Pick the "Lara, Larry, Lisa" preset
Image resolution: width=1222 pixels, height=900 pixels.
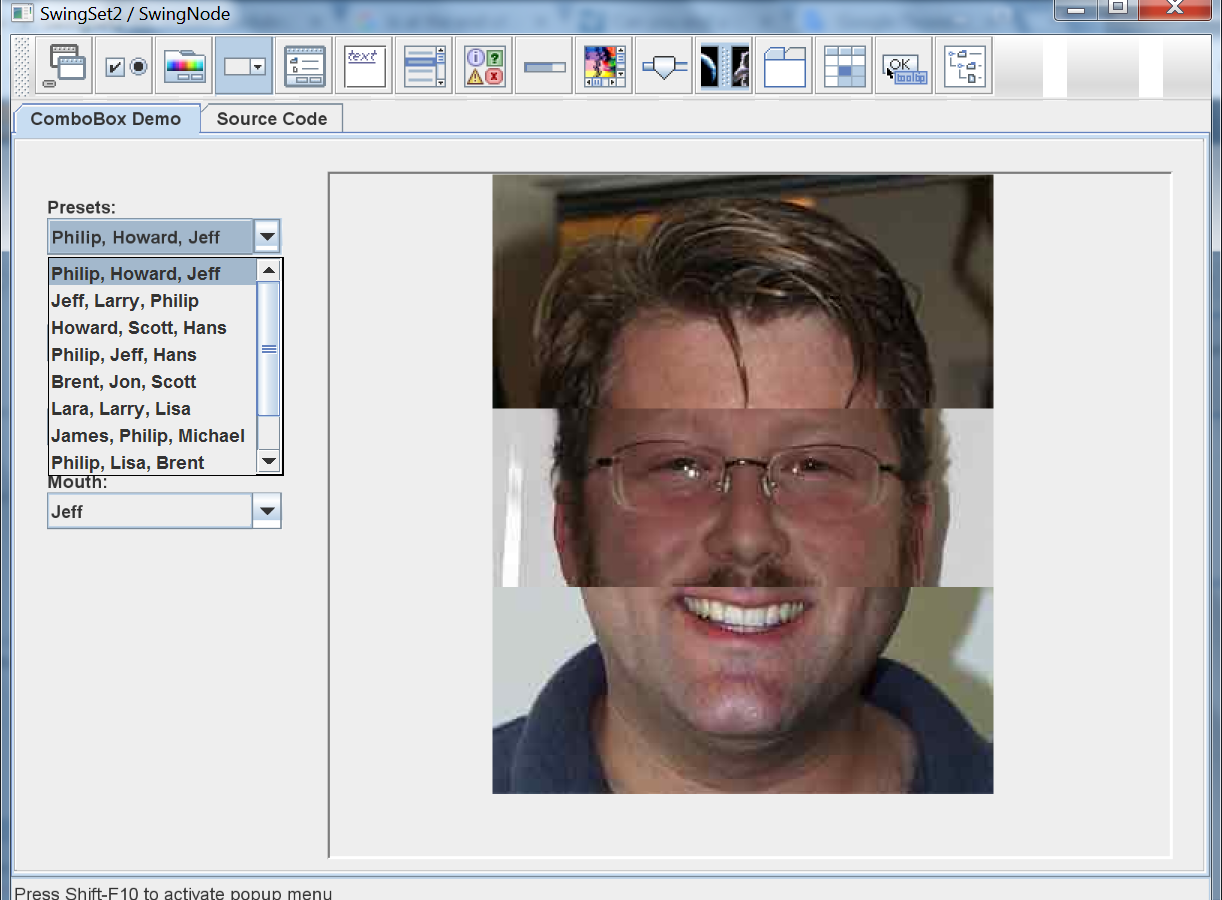pyautogui.click(x=121, y=409)
